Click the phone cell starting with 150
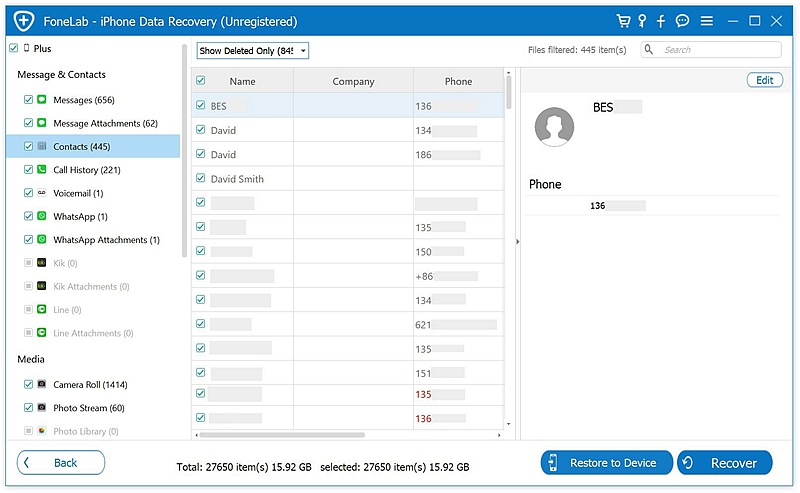This screenshot has width=800, height=493. [x=459, y=252]
